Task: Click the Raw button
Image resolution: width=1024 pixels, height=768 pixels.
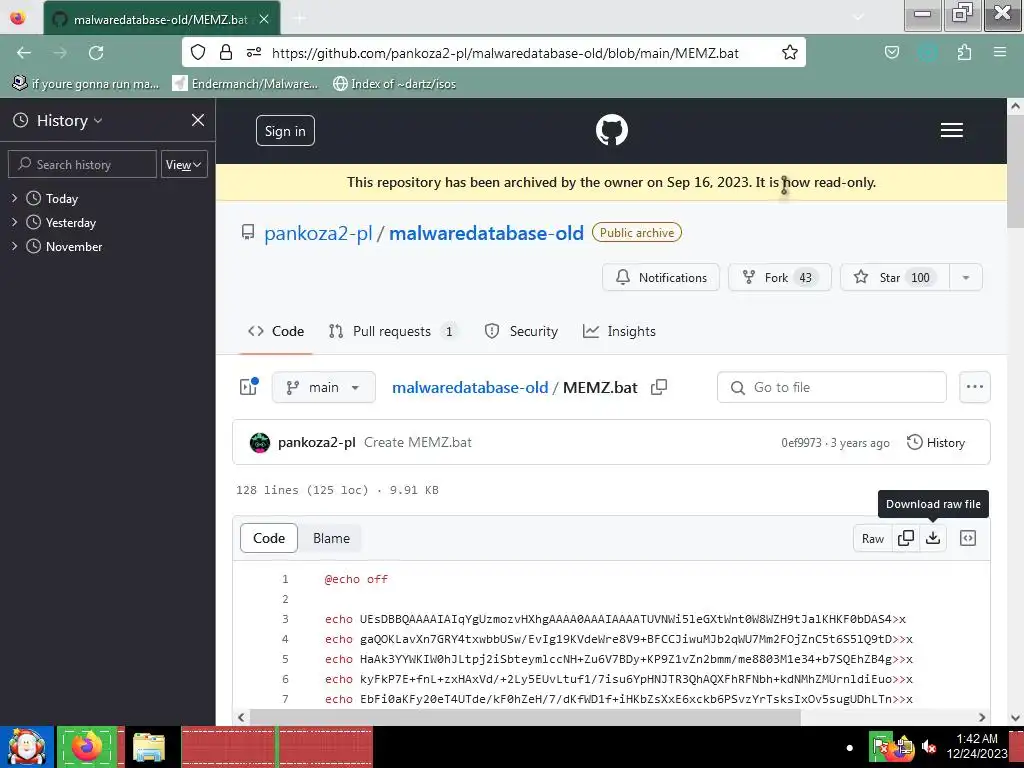Action: click(x=872, y=538)
